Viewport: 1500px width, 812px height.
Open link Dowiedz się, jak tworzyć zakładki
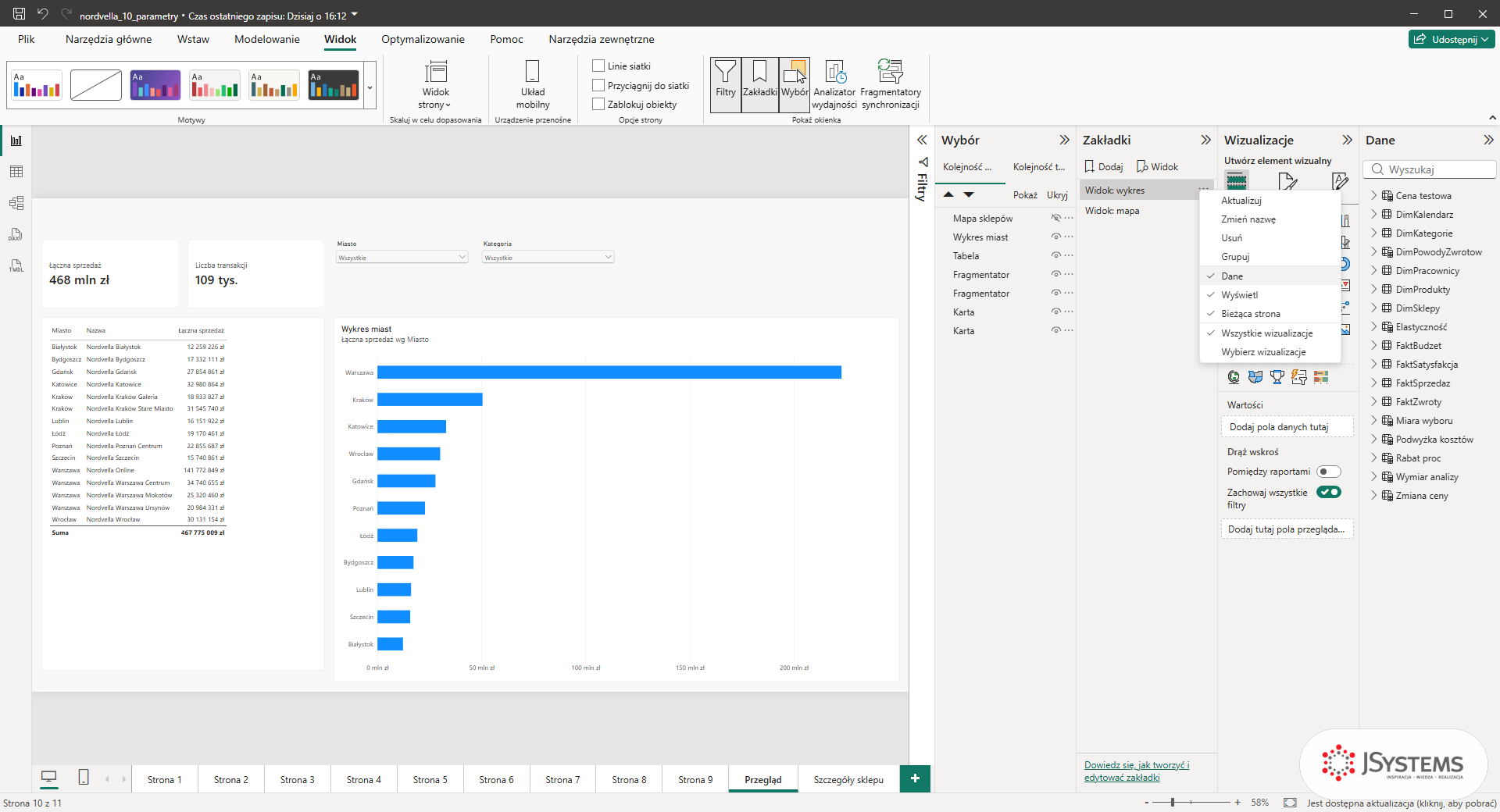coord(1136,771)
